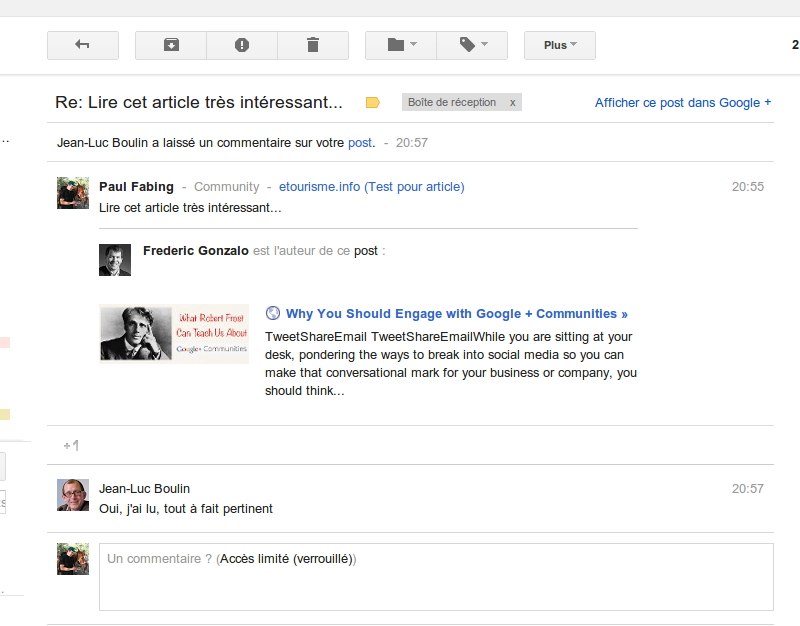Select the 'Community' label text
This screenshot has width=800, height=626.
click(227, 187)
